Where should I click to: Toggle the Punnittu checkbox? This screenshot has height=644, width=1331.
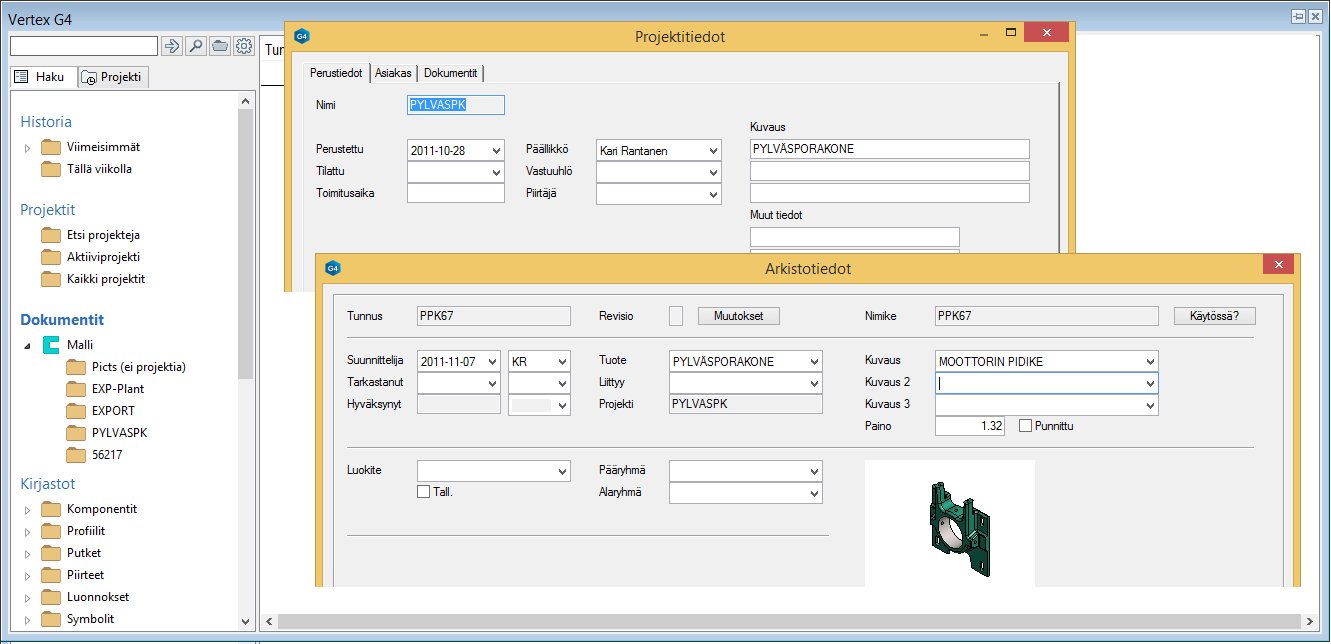click(x=1025, y=426)
